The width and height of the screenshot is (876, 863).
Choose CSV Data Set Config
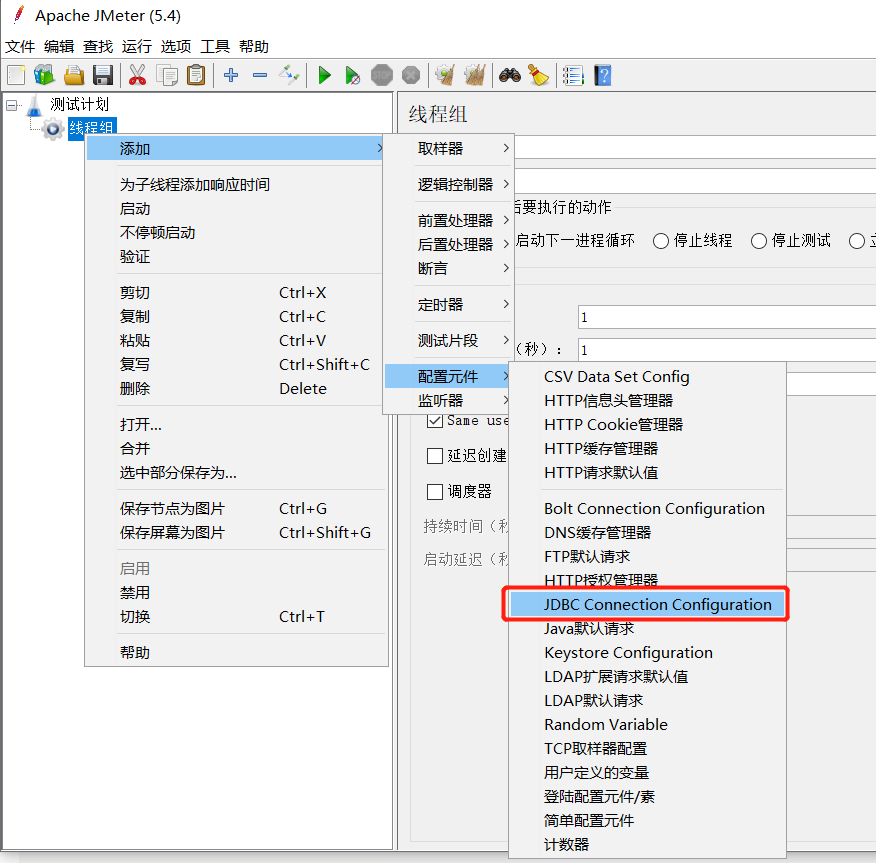click(647, 376)
